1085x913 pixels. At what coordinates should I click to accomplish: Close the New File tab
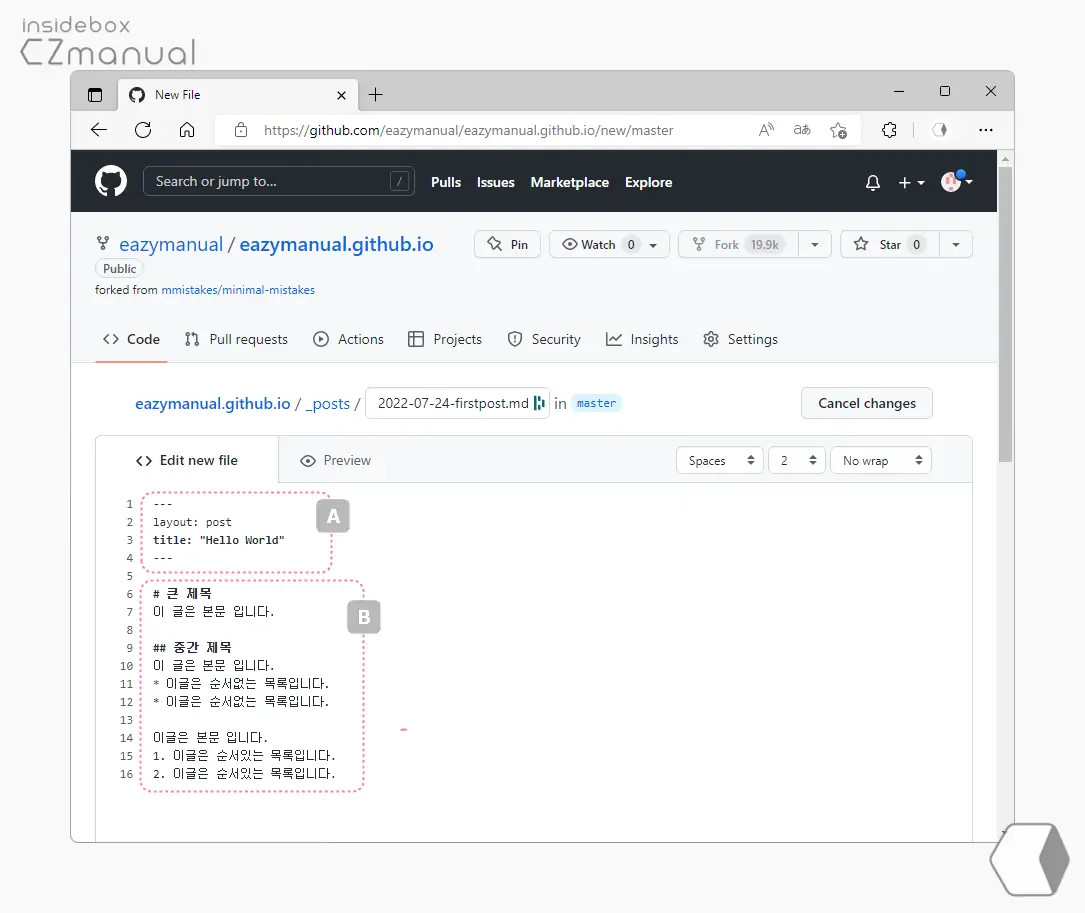(x=341, y=96)
